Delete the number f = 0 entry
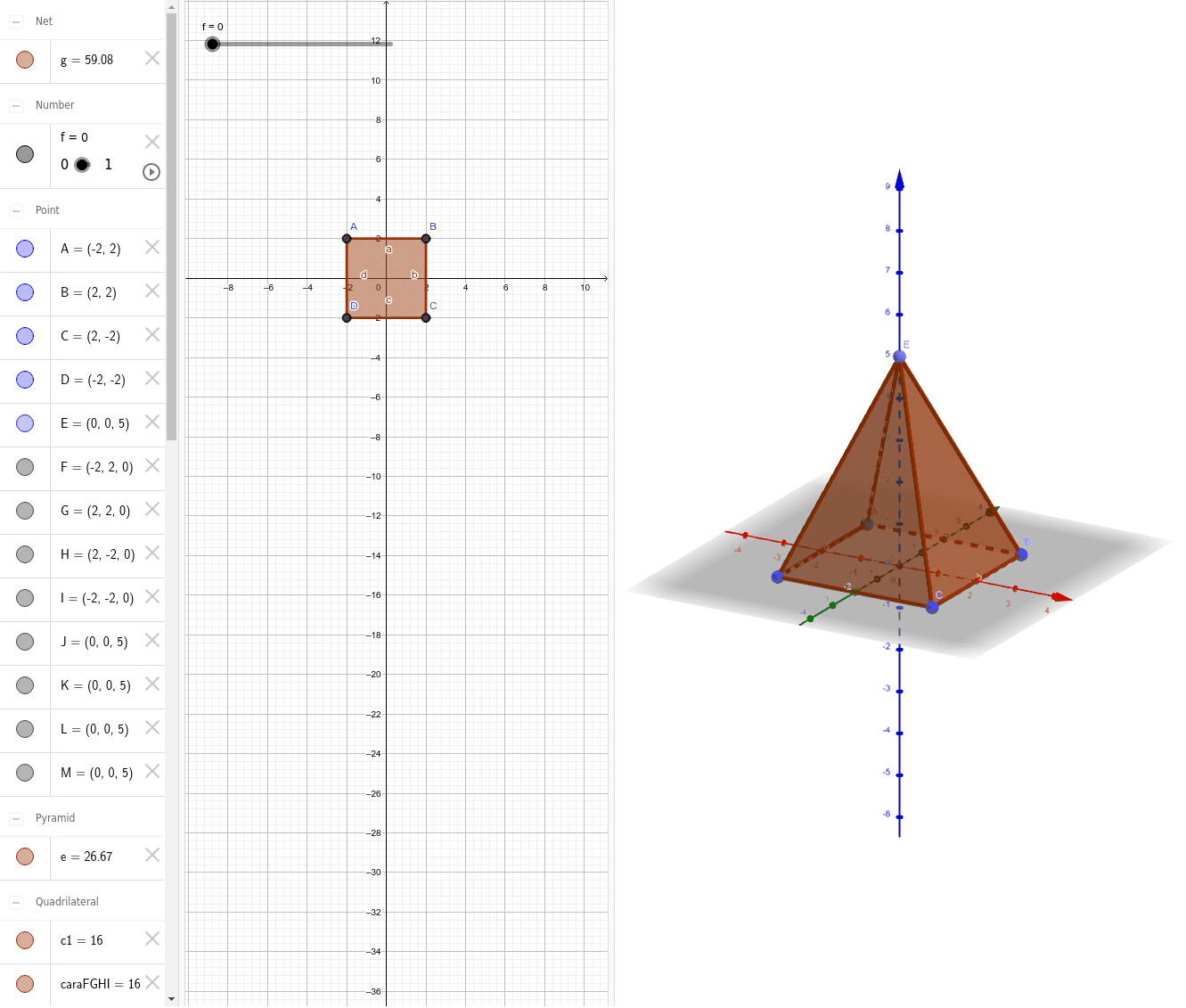 152,142
